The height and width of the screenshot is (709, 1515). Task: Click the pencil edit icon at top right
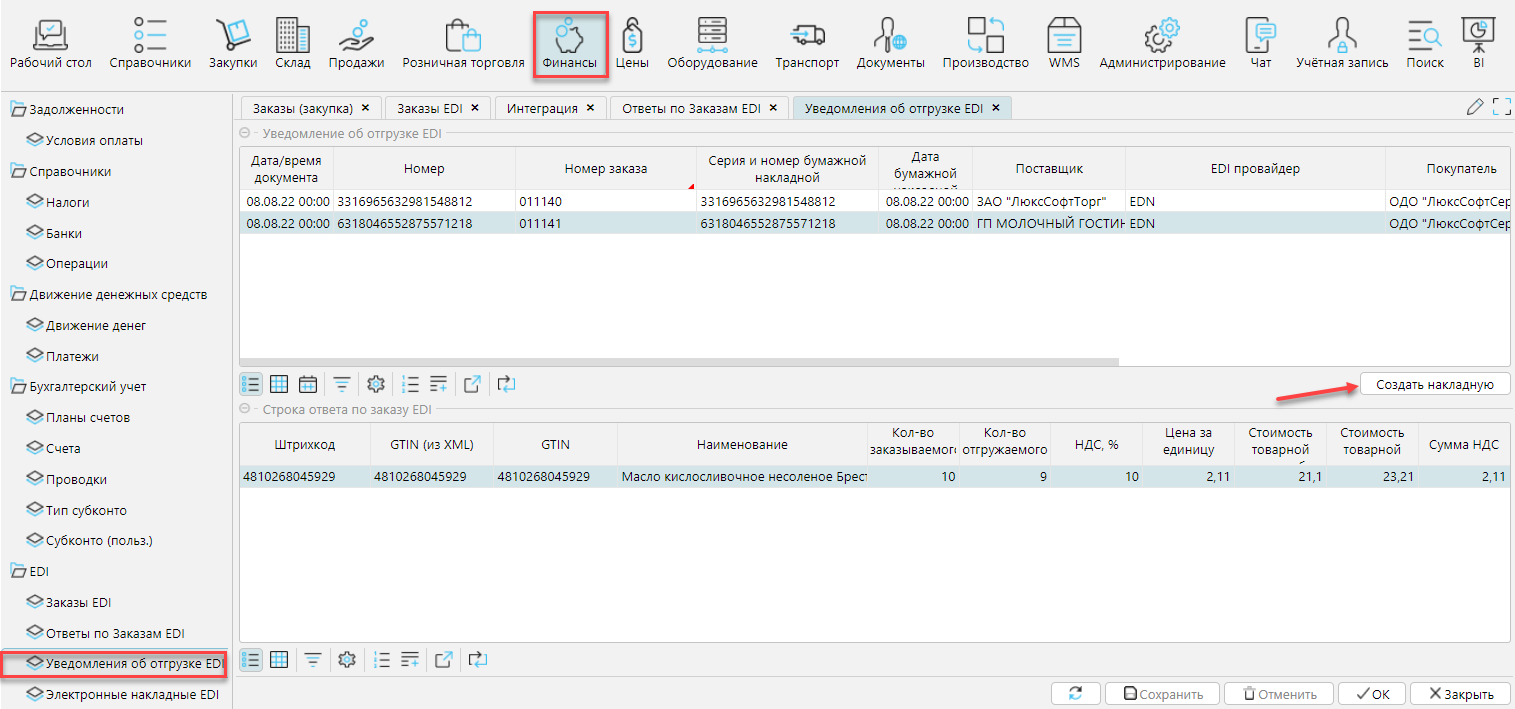(x=1474, y=107)
